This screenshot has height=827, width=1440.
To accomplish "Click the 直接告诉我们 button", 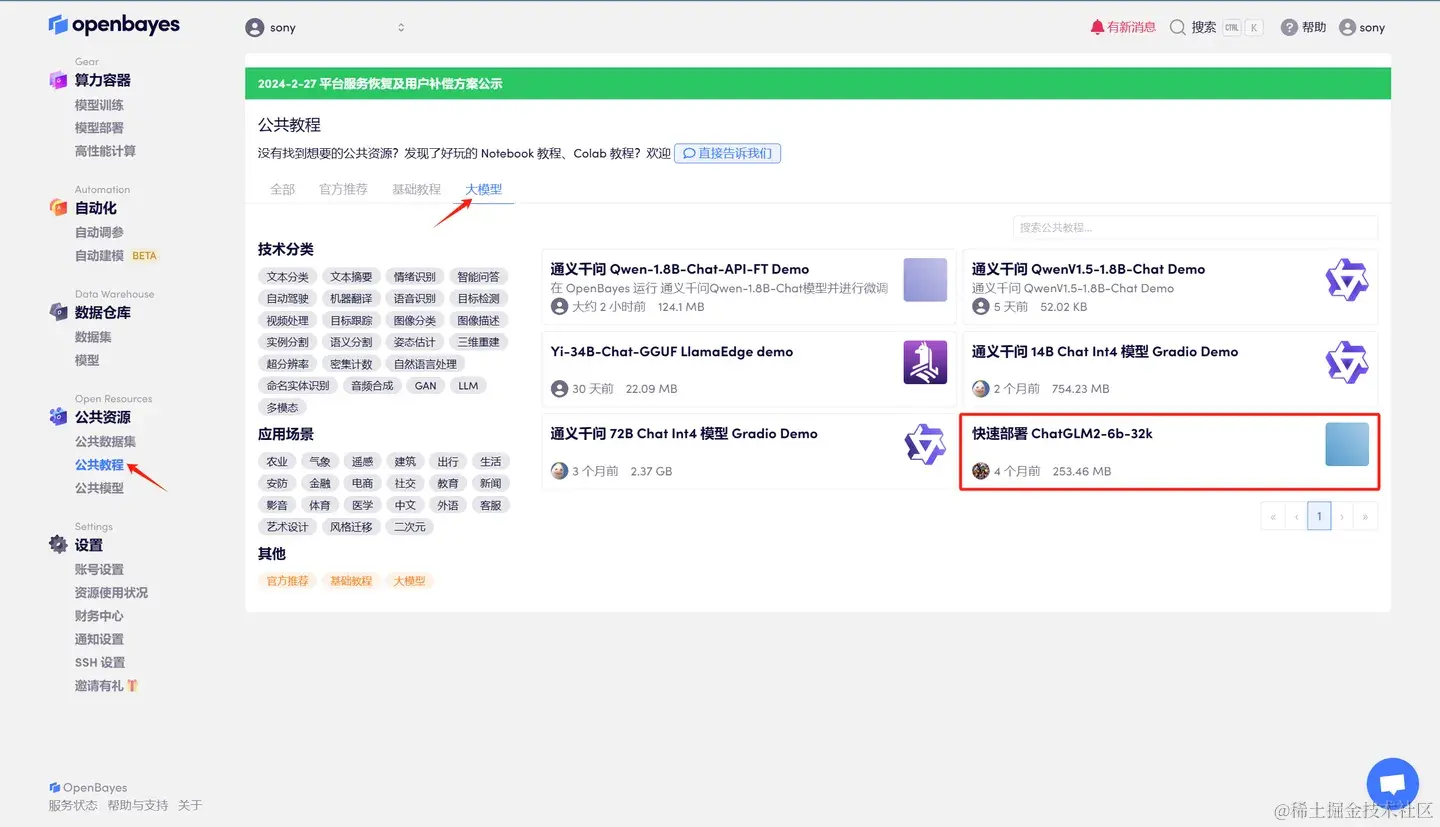I will 727,153.
